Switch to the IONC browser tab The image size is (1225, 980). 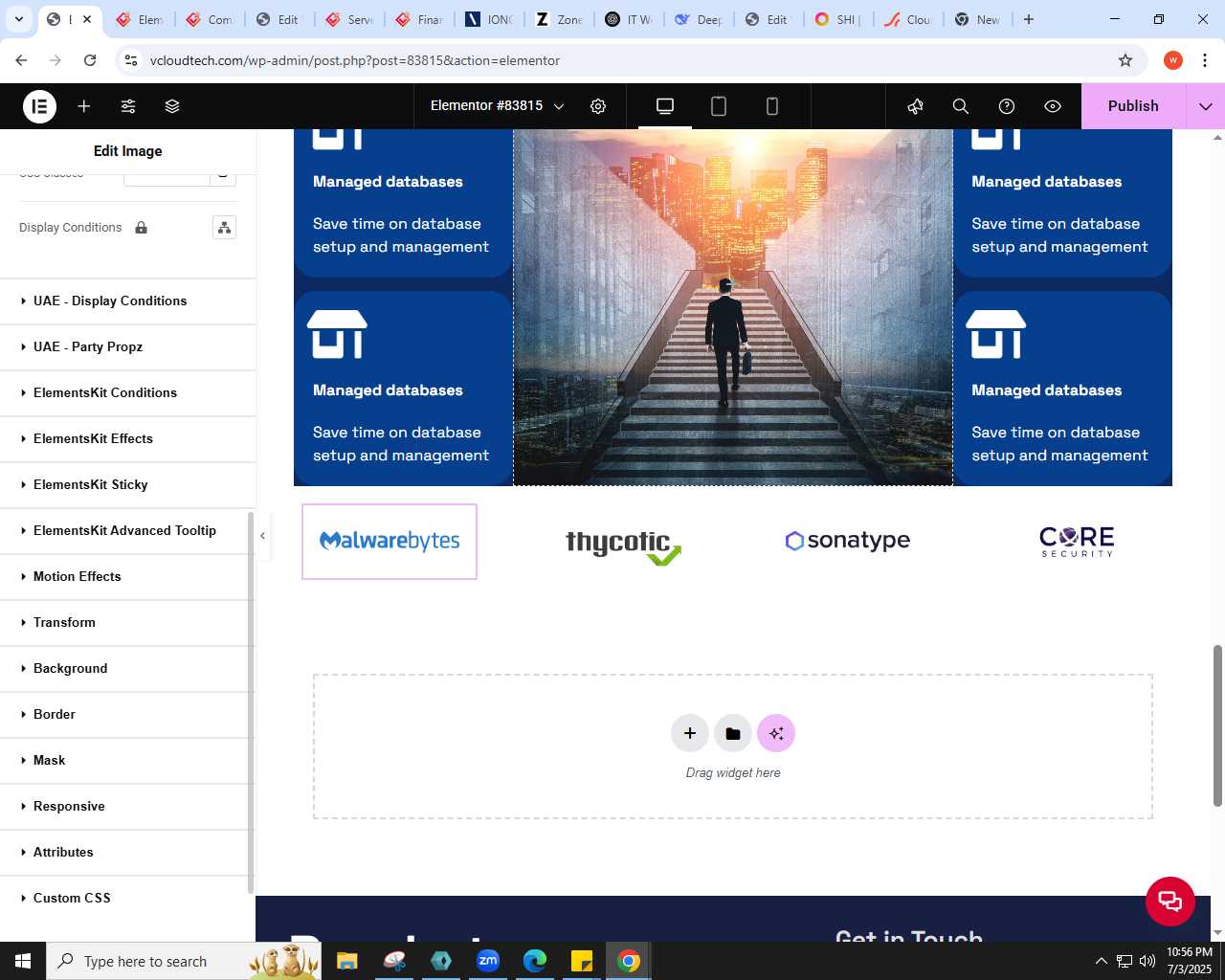(489, 19)
